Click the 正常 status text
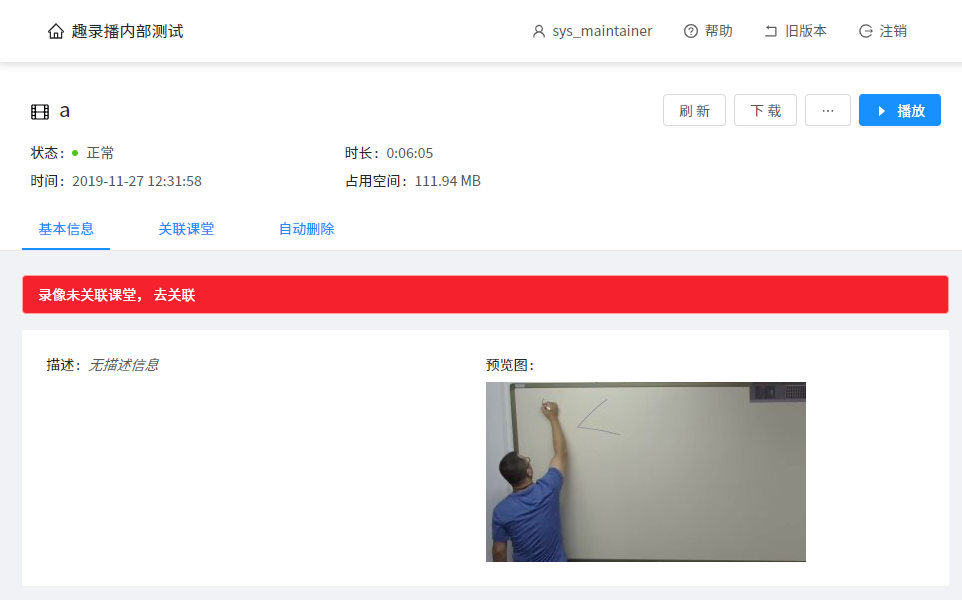962x600 pixels. click(100, 153)
